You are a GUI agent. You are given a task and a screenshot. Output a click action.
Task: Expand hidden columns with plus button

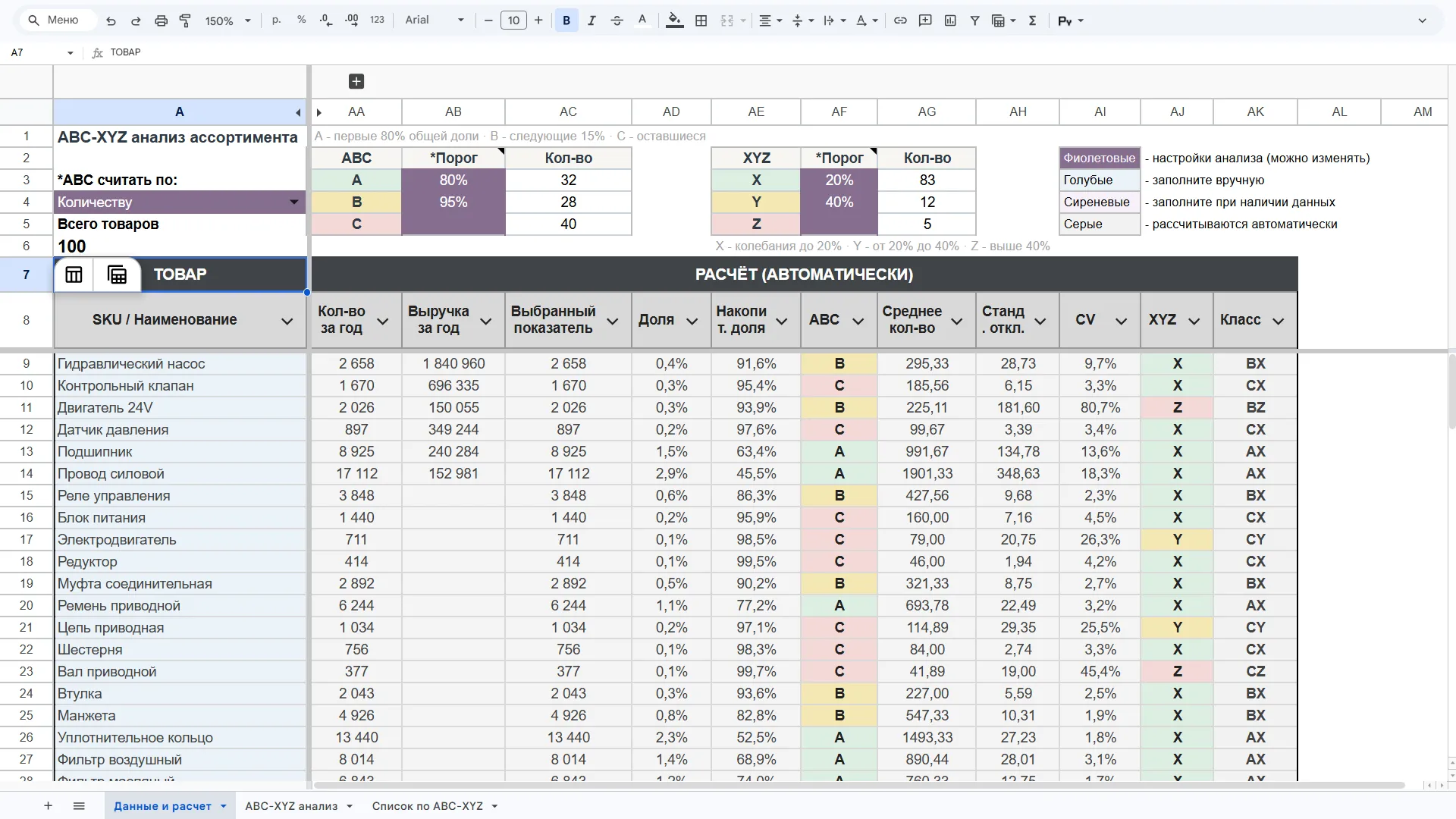point(356,81)
